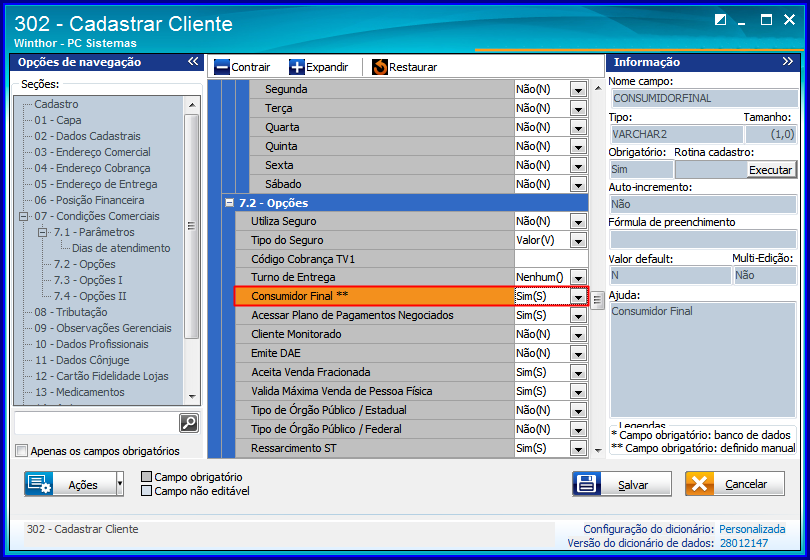The image size is (810, 560).
Task: Click the Ações gear list icon
Action: pyautogui.click(x=39, y=484)
